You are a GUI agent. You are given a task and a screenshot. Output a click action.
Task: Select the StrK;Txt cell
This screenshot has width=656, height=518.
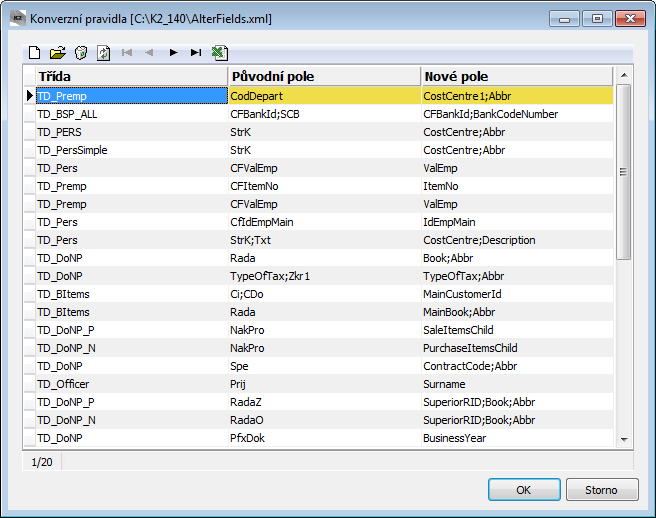coord(324,240)
